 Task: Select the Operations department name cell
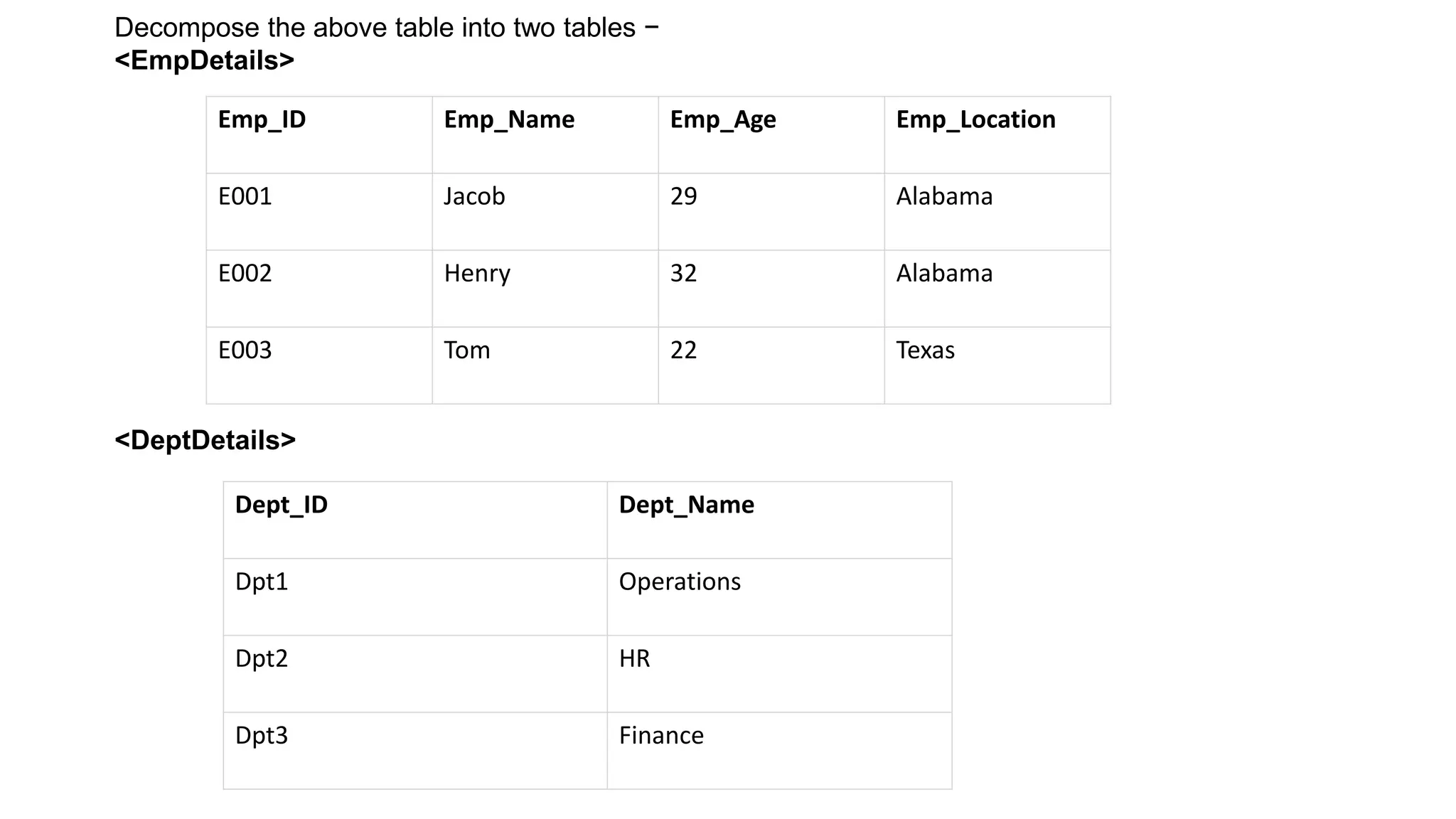click(x=680, y=582)
